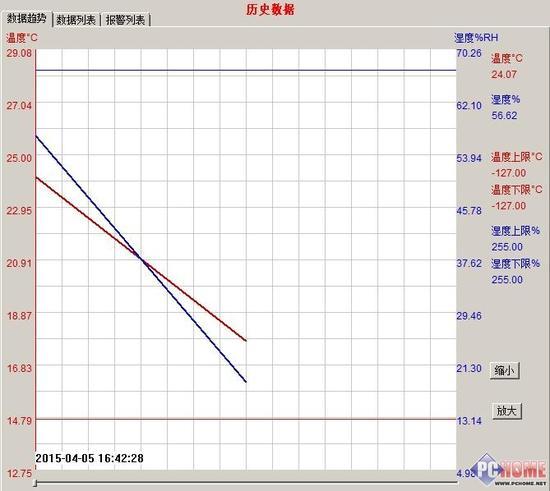Open the 报警列表 tab
The height and width of the screenshot is (491, 550).
[125, 20]
